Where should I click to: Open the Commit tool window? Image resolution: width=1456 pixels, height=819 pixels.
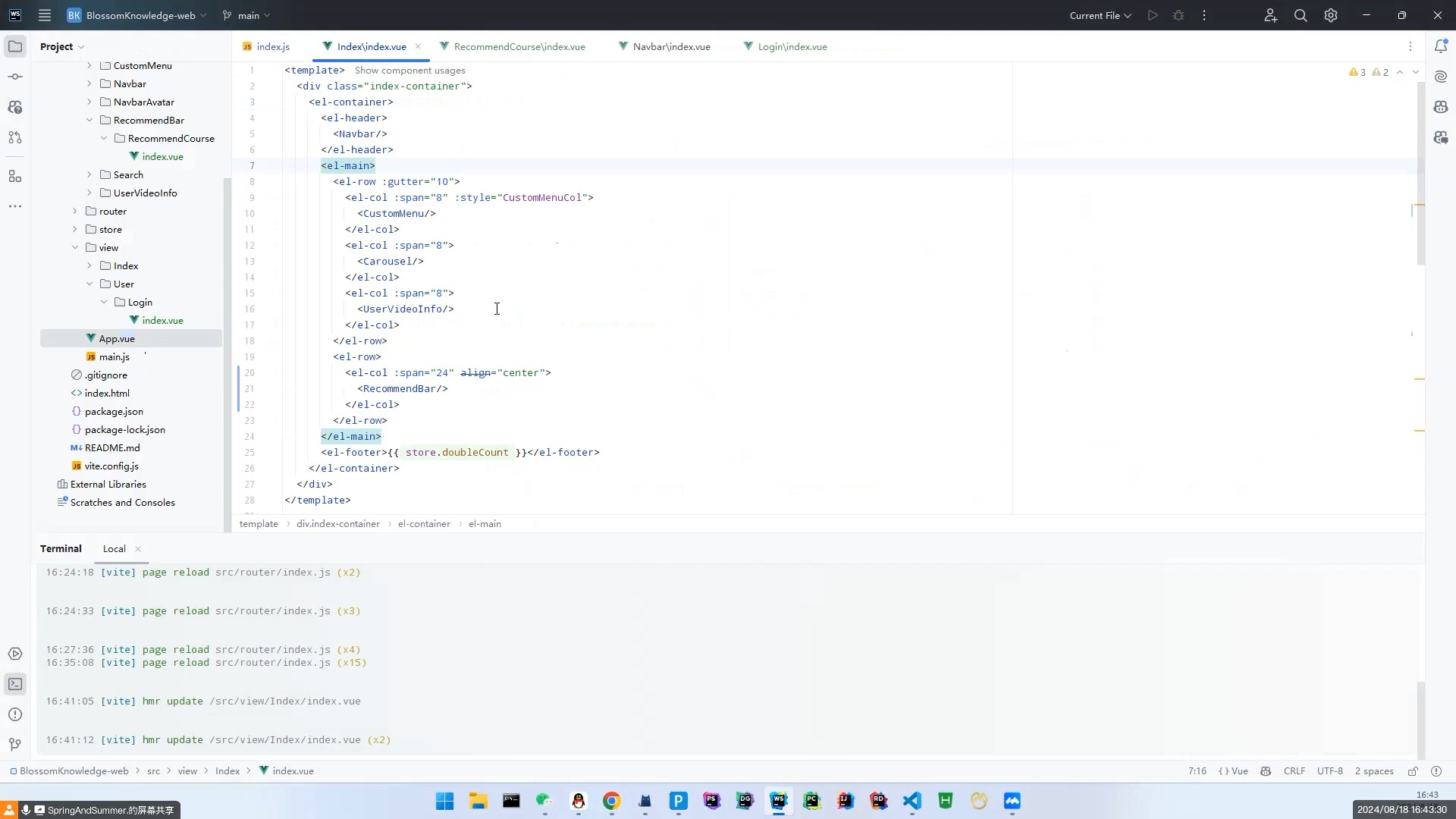15,77
